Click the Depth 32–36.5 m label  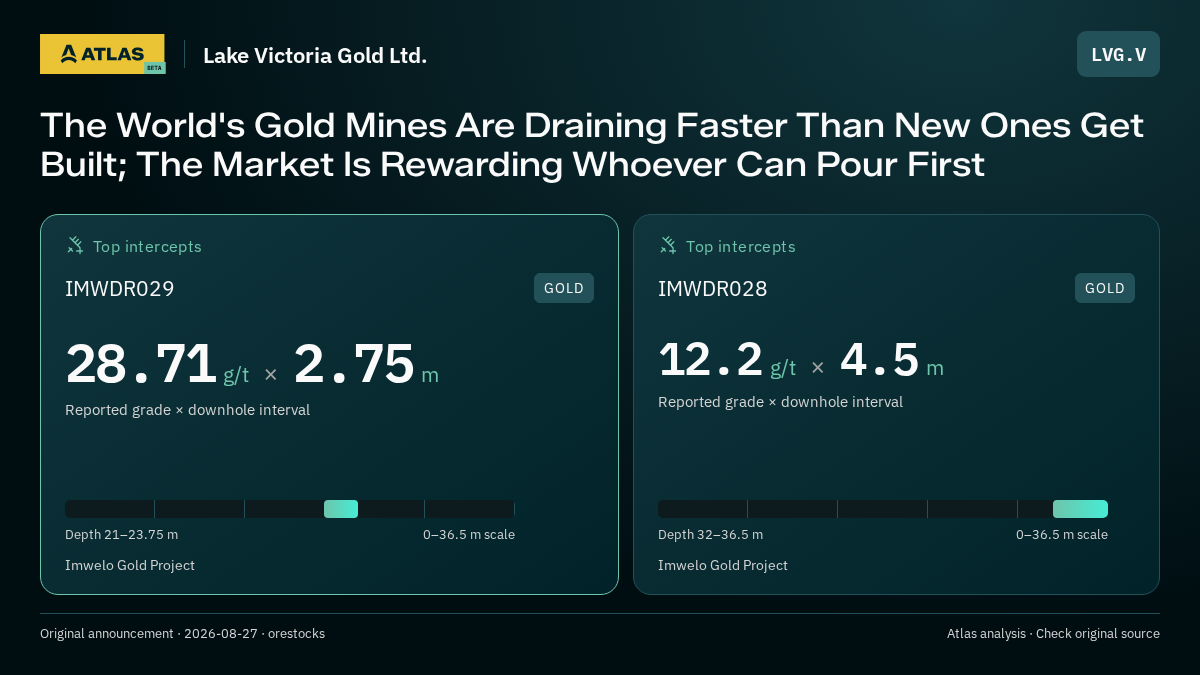(710, 535)
